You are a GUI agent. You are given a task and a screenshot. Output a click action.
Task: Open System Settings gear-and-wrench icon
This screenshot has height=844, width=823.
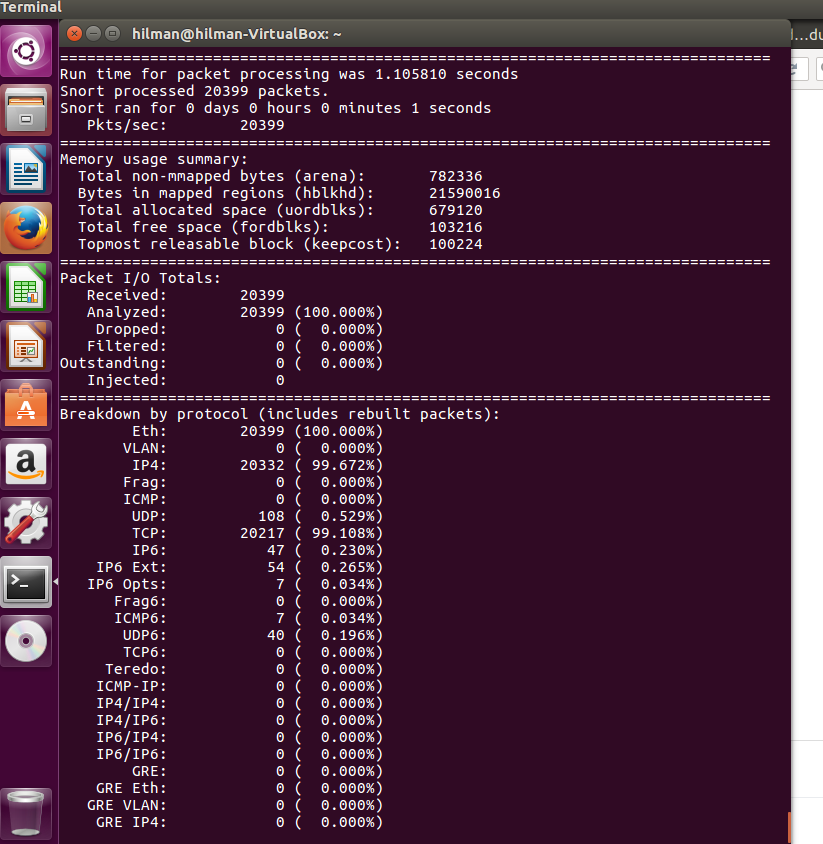(26, 522)
